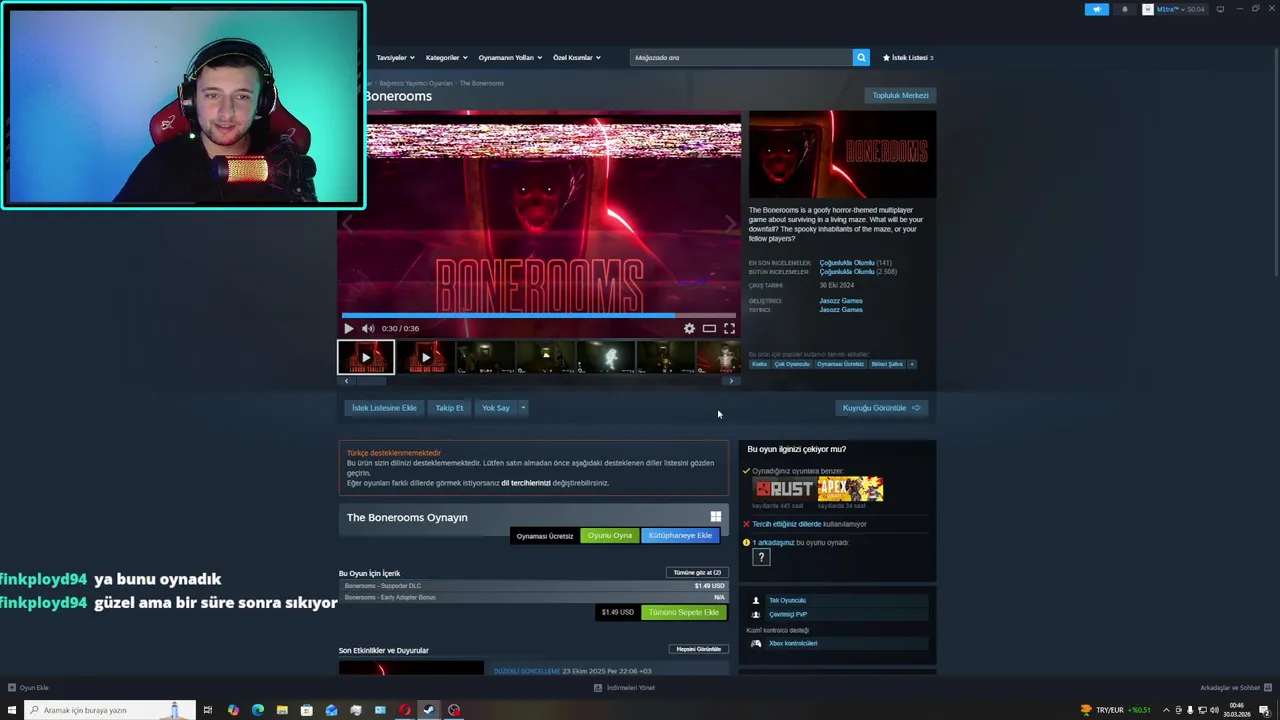Open the Rust similar game image
1280x720 pixels.
click(x=784, y=489)
